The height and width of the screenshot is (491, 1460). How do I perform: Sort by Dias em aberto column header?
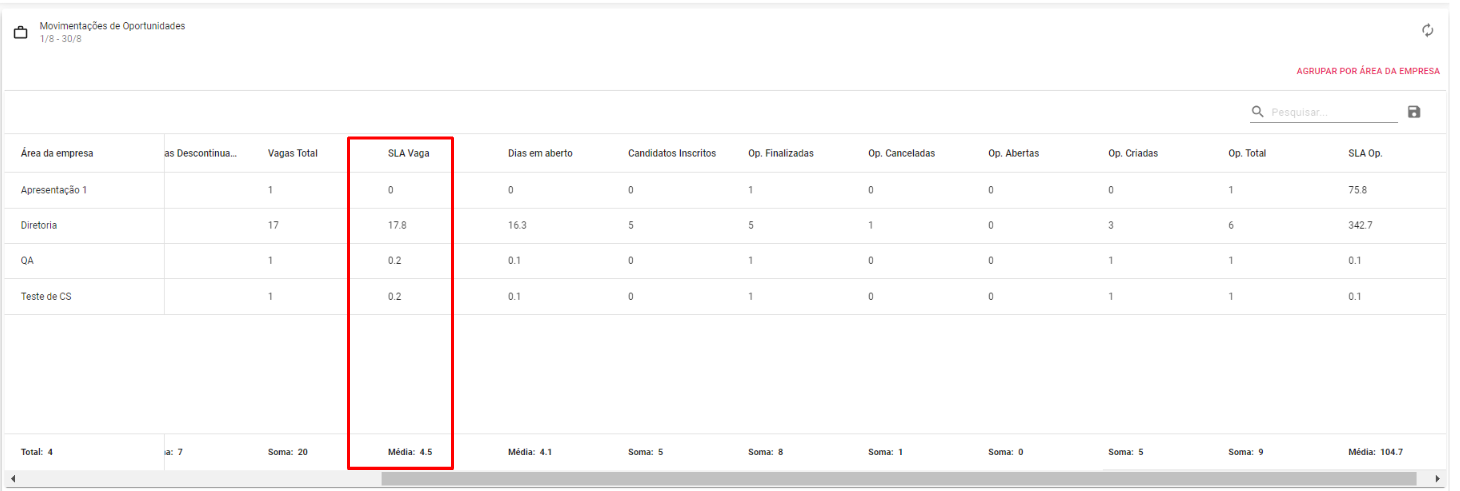(x=540, y=153)
